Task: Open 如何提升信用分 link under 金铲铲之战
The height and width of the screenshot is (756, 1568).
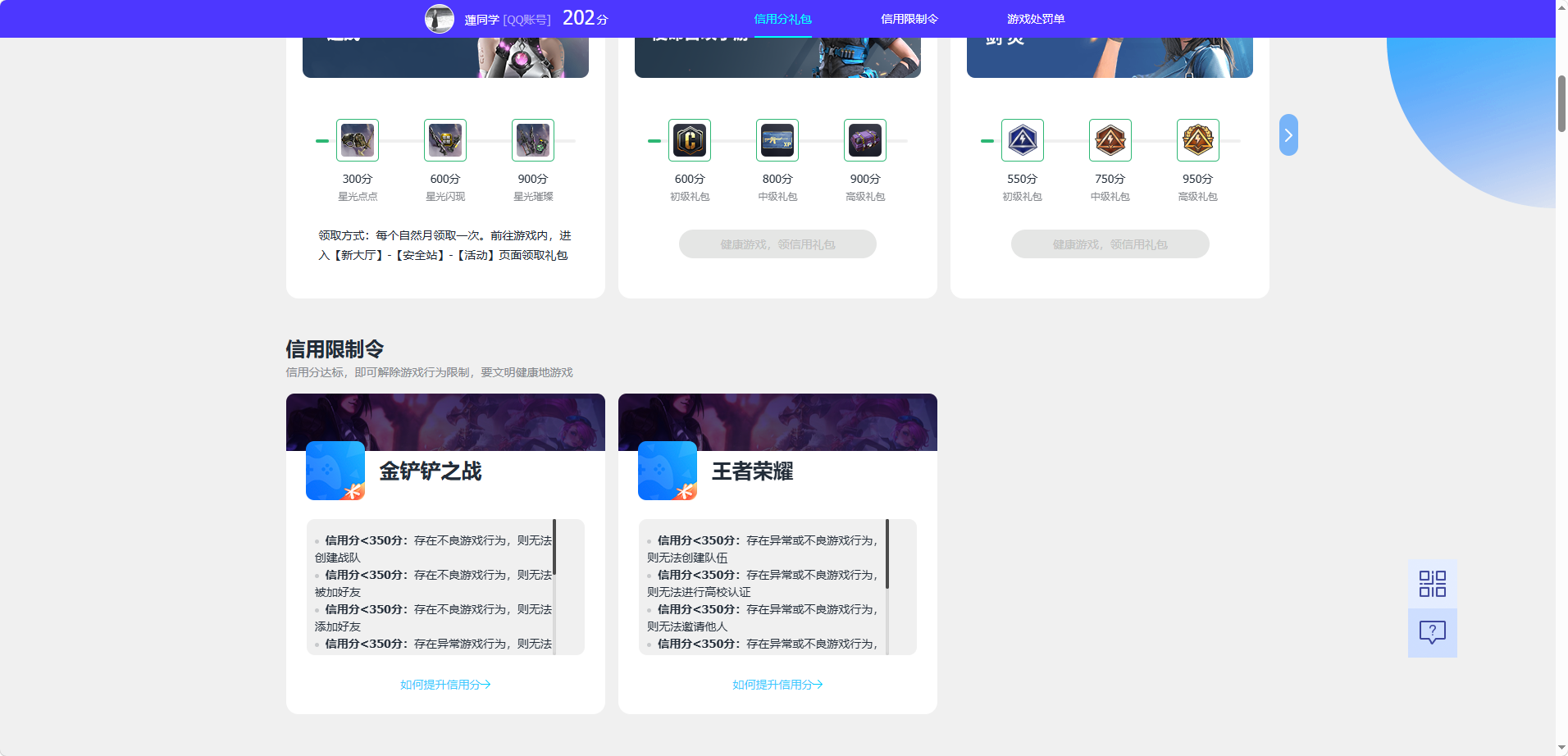Action: pos(445,685)
